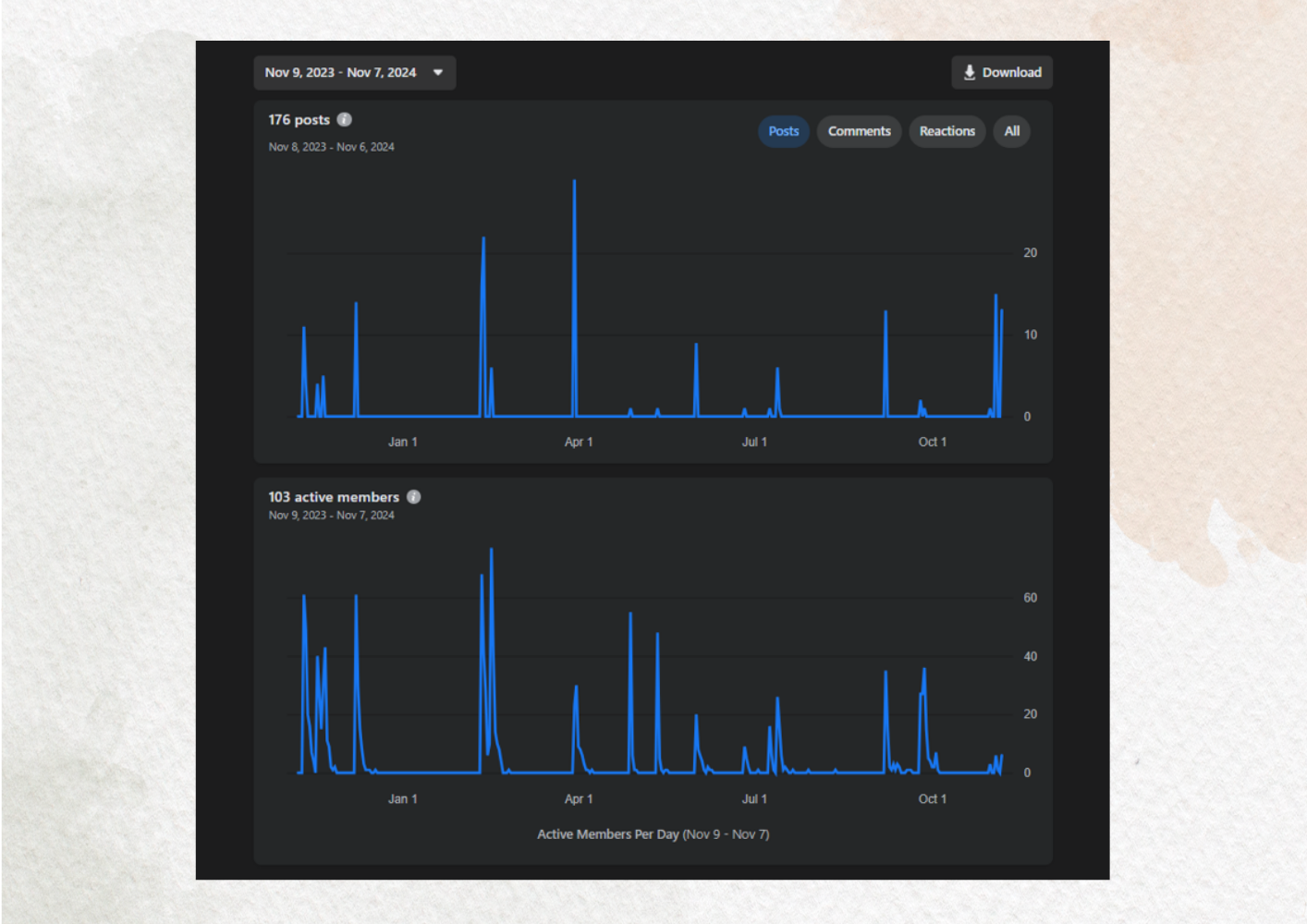Select the Posts filter tab
1307x924 pixels.
[x=784, y=131]
